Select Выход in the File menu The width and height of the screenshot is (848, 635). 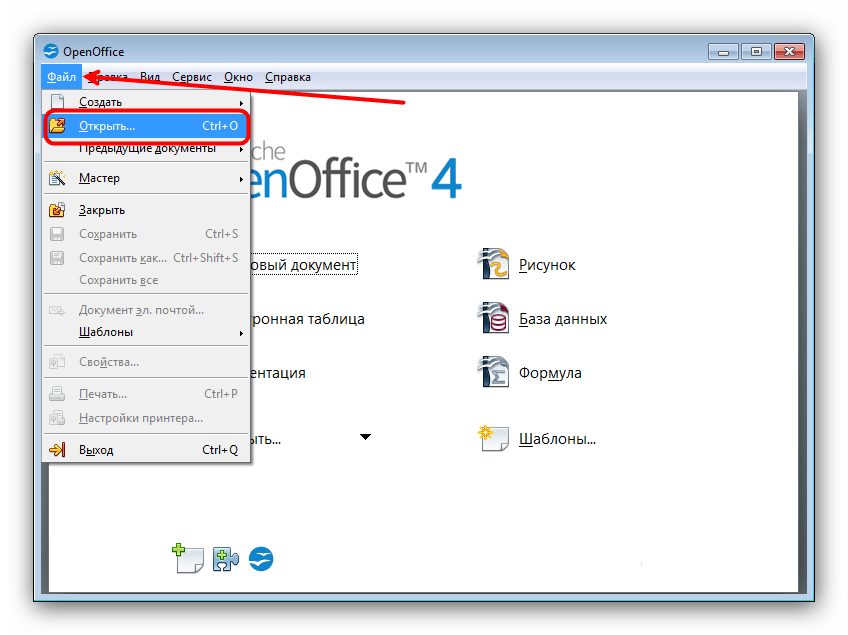(146, 449)
